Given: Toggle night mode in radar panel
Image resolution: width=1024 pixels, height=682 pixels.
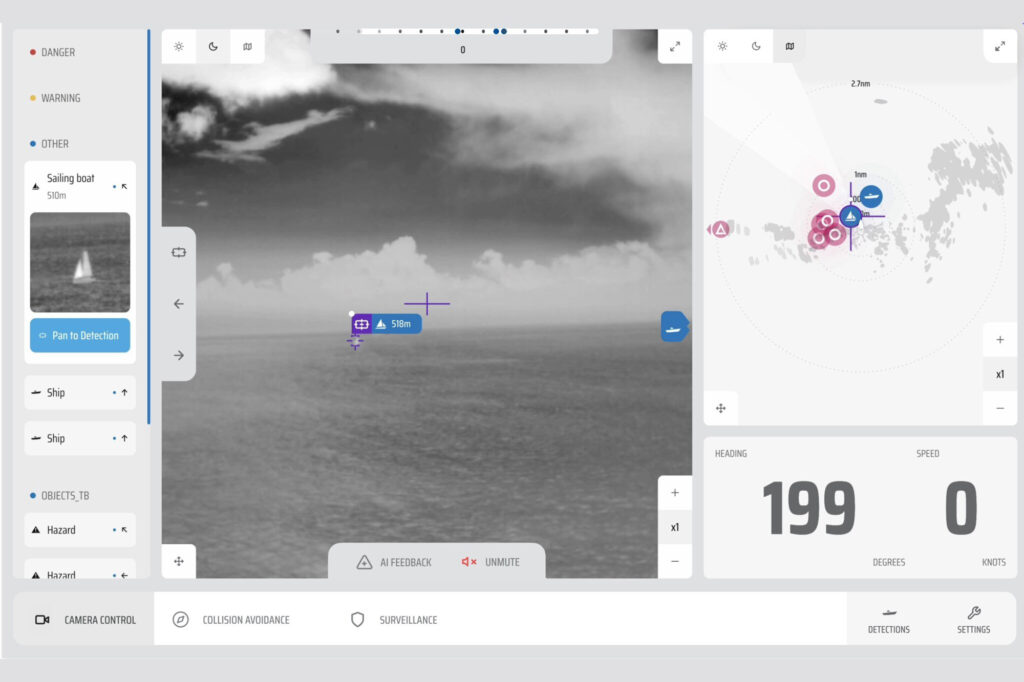Looking at the screenshot, I should click(756, 46).
